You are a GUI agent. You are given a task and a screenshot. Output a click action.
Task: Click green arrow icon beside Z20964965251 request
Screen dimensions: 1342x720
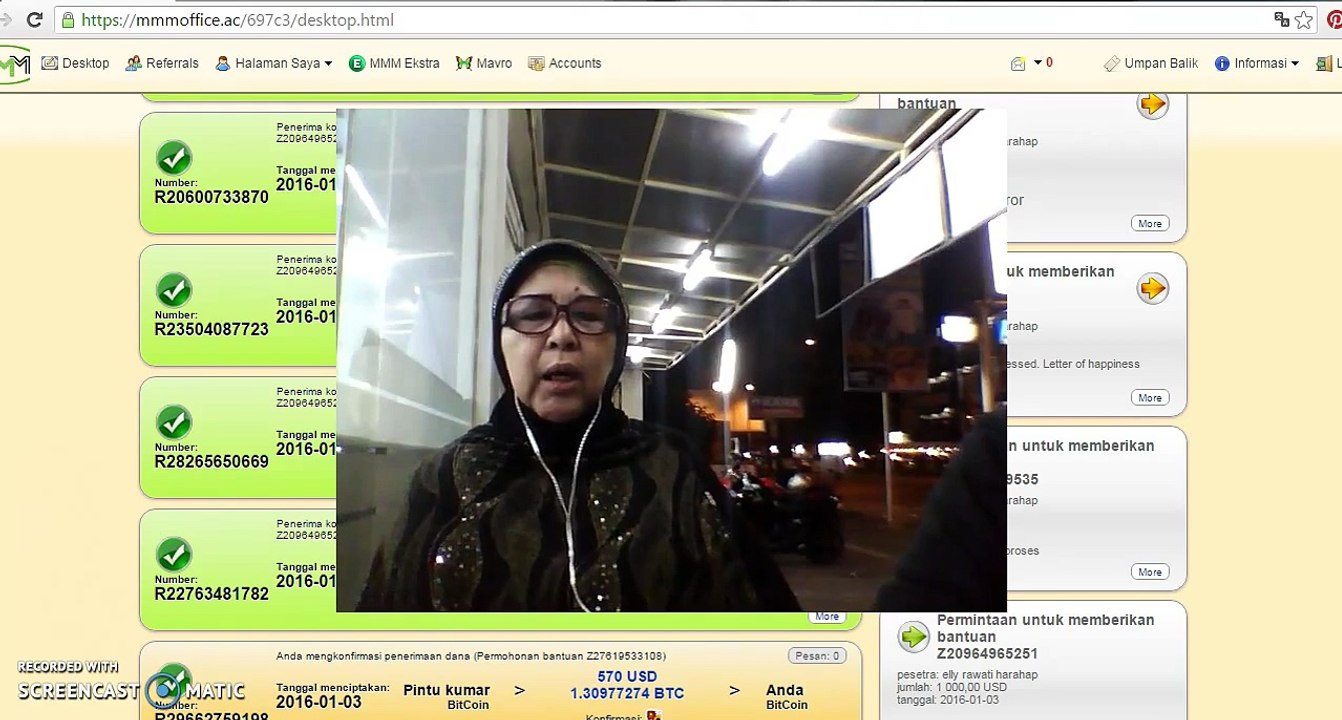click(913, 636)
